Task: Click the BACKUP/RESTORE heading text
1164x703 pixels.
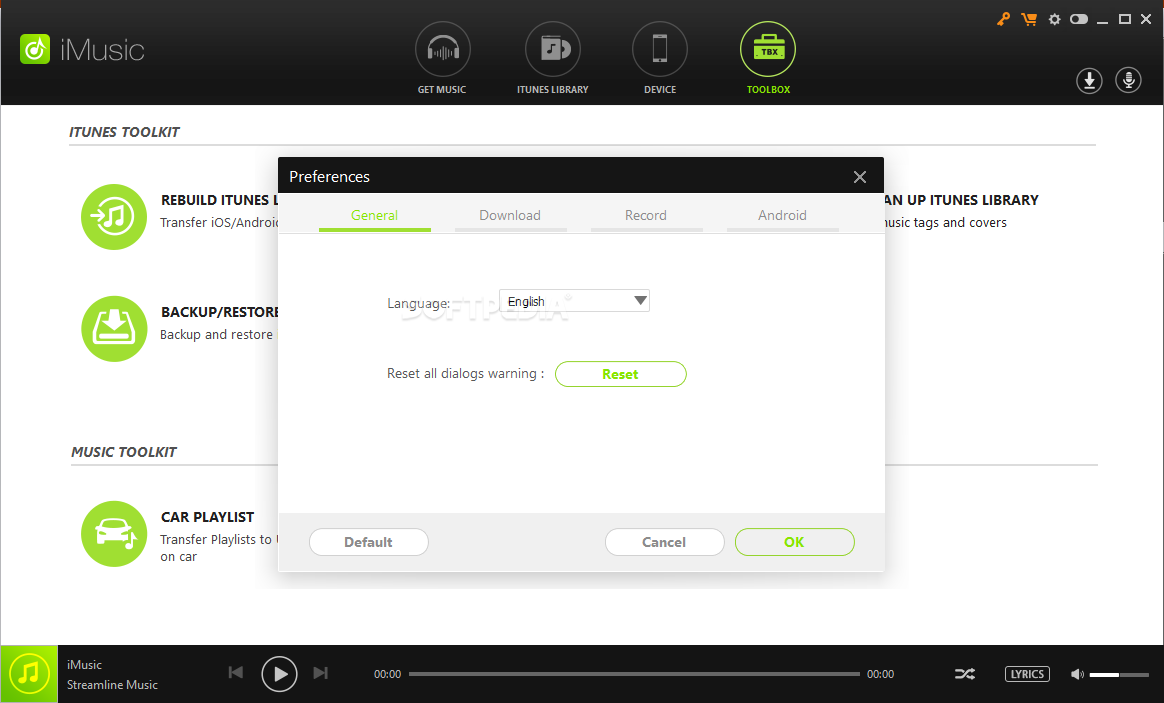Action: click(x=220, y=313)
